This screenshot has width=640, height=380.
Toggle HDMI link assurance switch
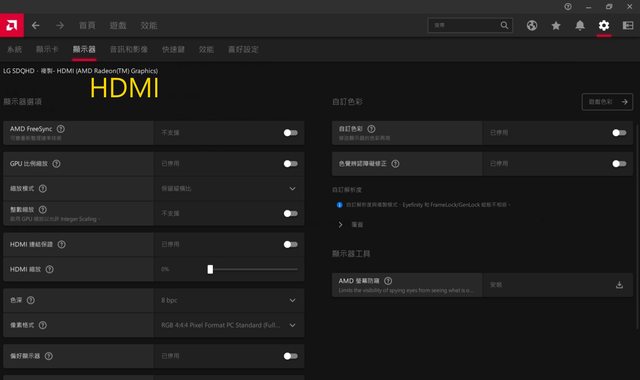click(291, 244)
